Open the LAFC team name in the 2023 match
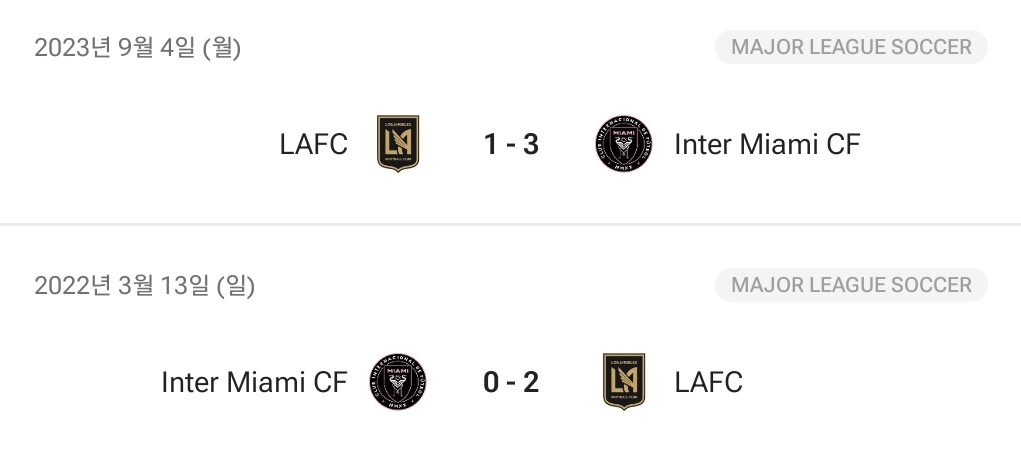The image size is (1021, 451). pyautogui.click(x=313, y=145)
